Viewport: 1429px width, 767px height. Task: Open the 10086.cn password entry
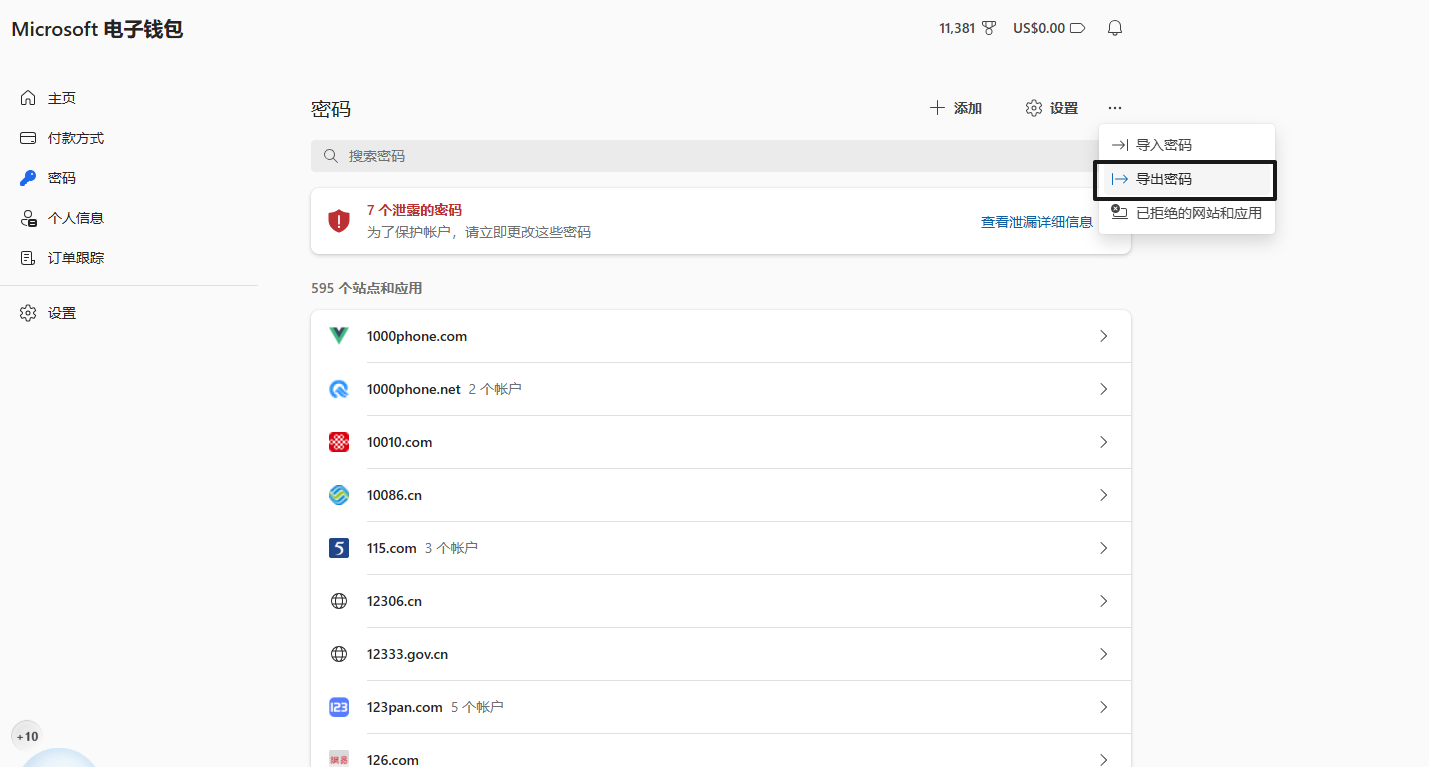(720, 495)
